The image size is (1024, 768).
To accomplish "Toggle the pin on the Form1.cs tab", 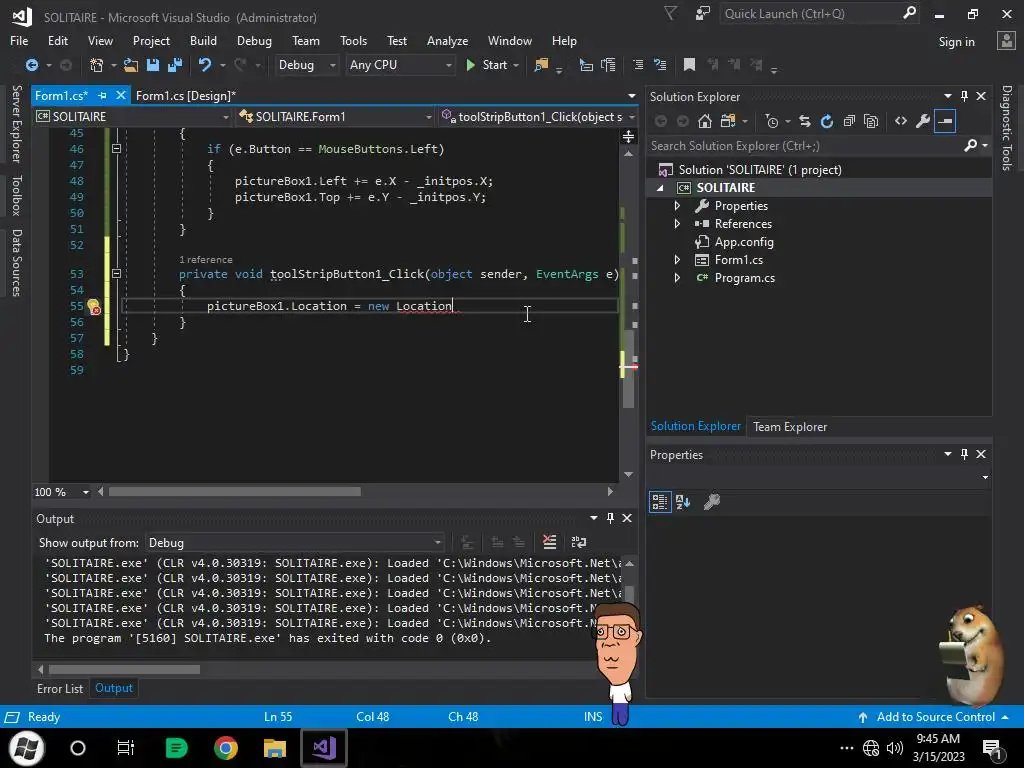I will click(103, 96).
